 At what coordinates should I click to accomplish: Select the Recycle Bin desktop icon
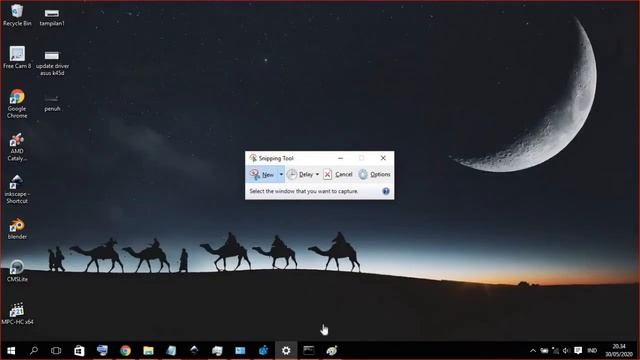(x=17, y=15)
